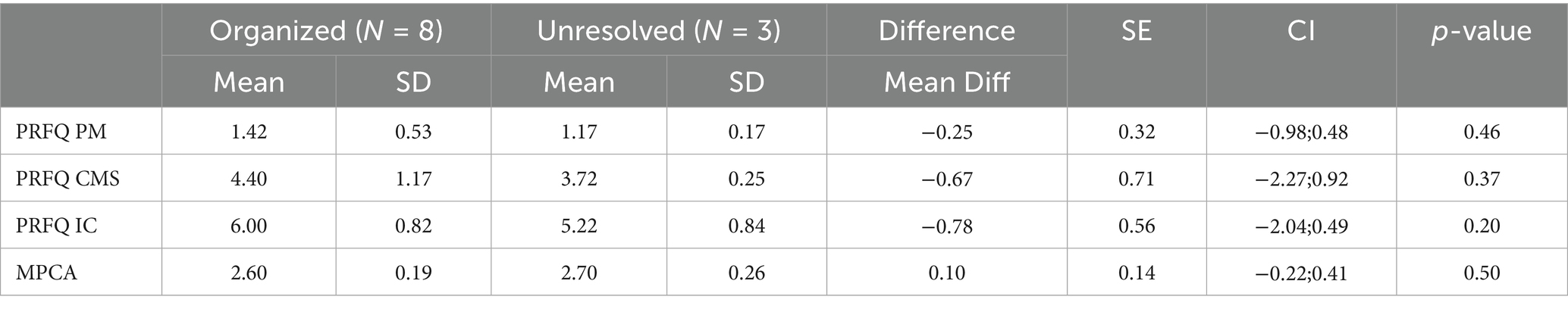Click the "SE" column header
The image size is (1568, 309).
point(1136,31)
